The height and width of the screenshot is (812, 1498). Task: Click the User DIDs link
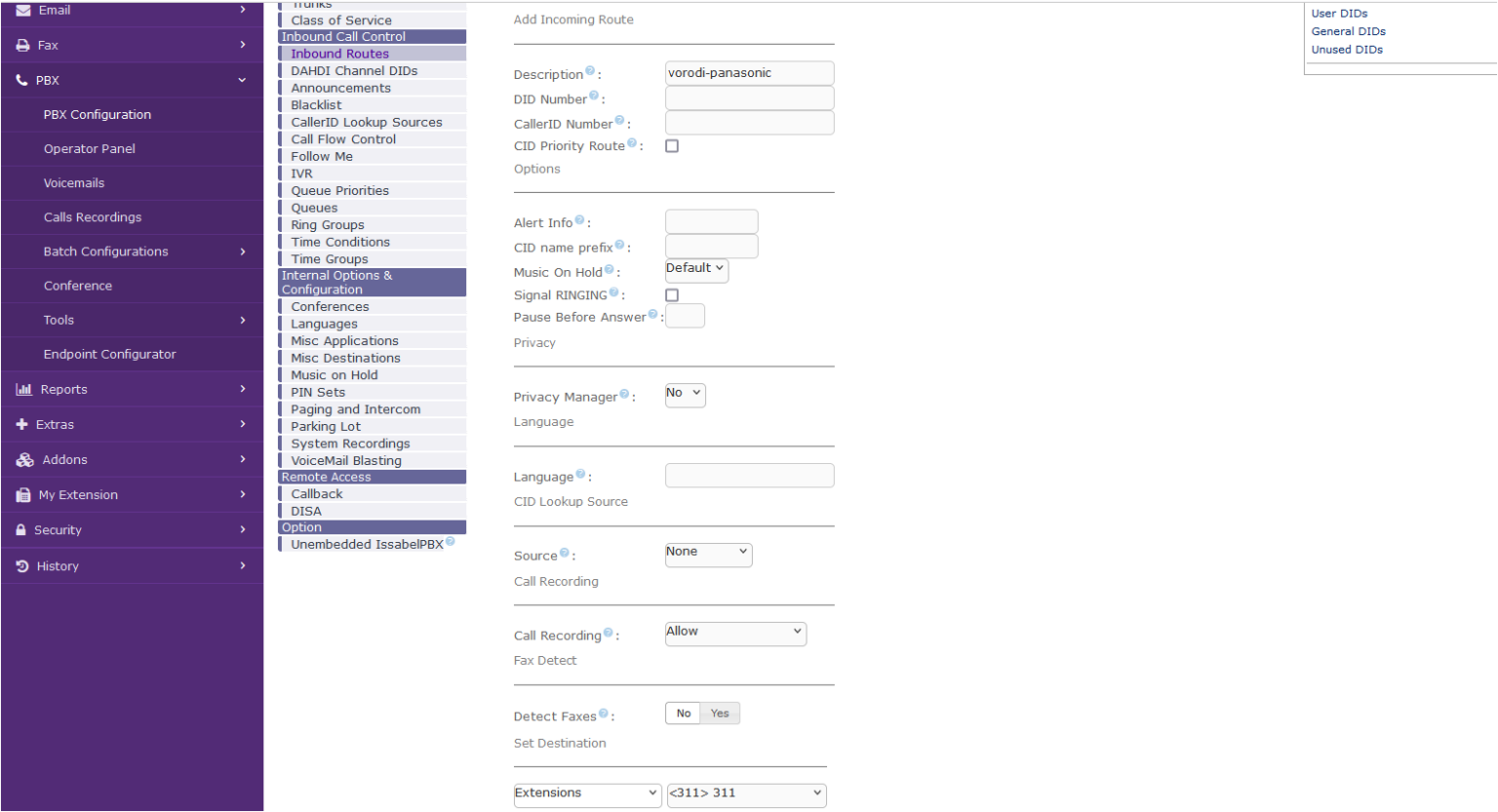point(1339,14)
